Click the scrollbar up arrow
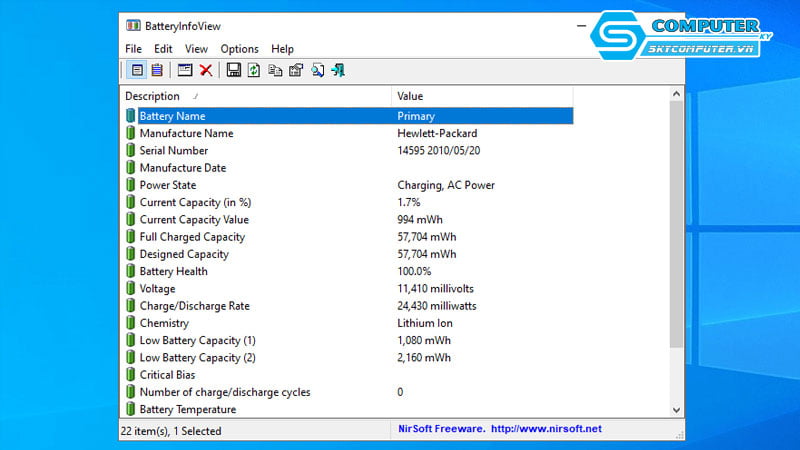800x450 pixels. [677, 97]
